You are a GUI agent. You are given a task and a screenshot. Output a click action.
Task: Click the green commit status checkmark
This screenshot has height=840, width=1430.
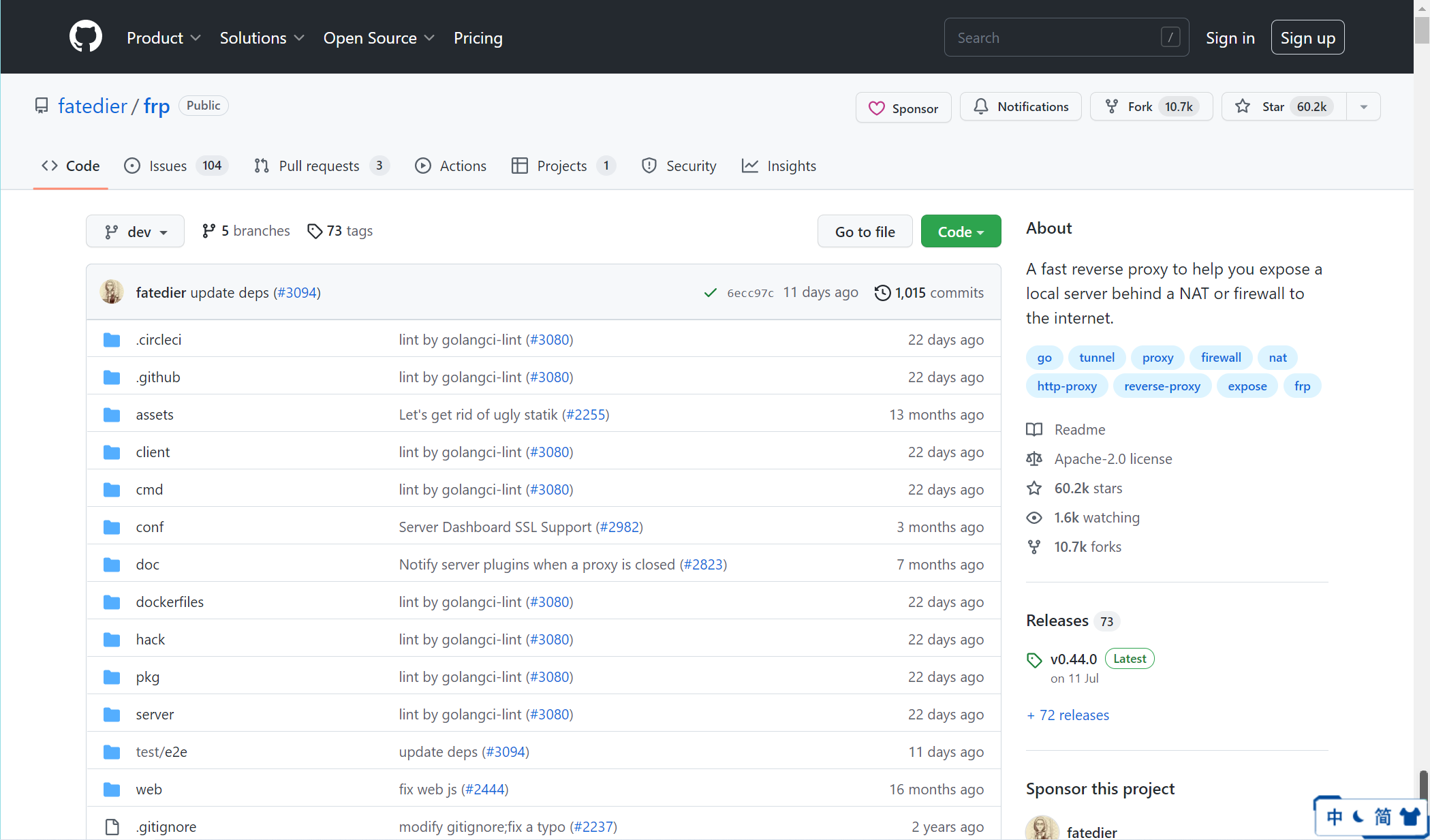[710, 292]
